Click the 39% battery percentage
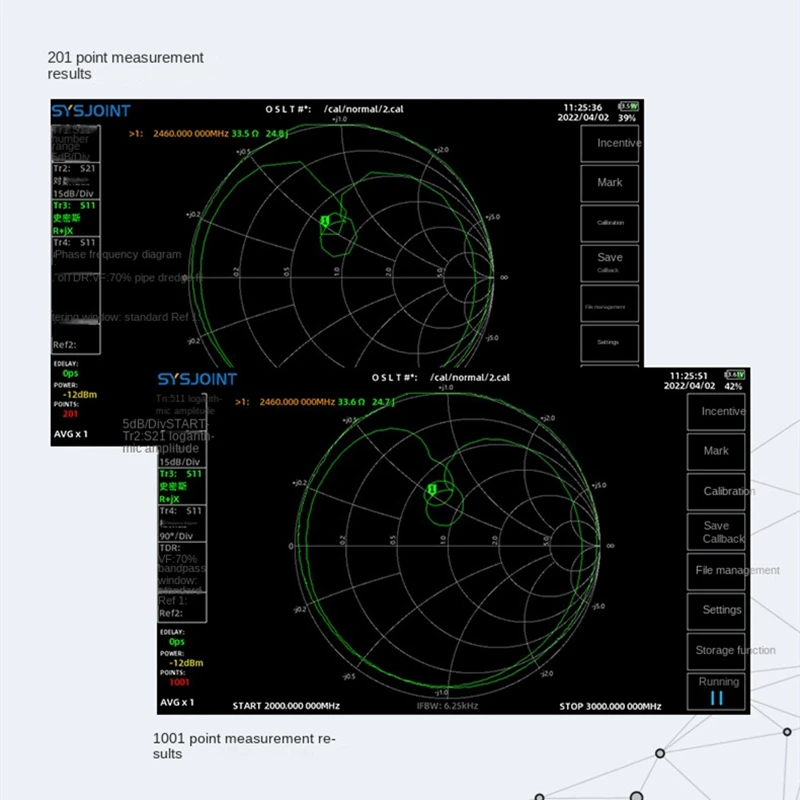 point(627,118)
